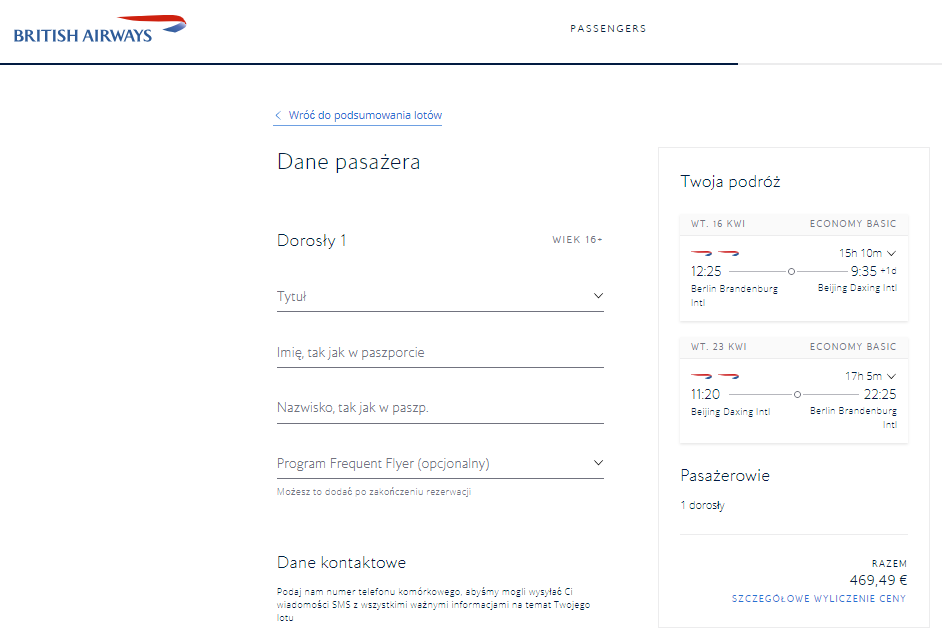Click stopover circle on the Berlin–Beijing route

click(x=791, y=271)
